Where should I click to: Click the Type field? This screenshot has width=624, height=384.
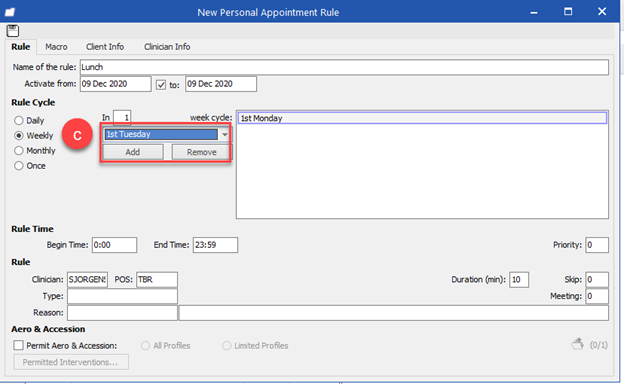coord(122,296)
